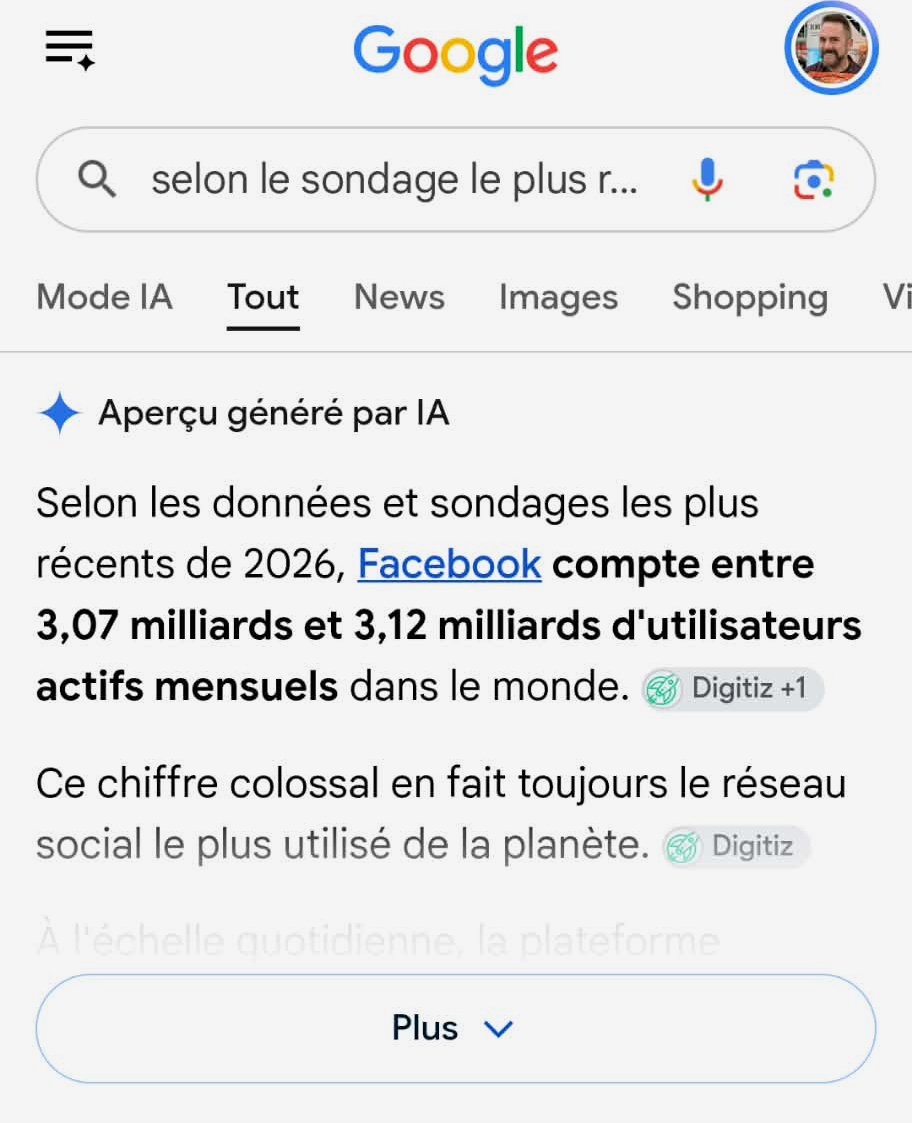Image resolution: width=912 pixels, height=1123 pixels.
Task: Open the News tab
Action: tap(399, 297)
